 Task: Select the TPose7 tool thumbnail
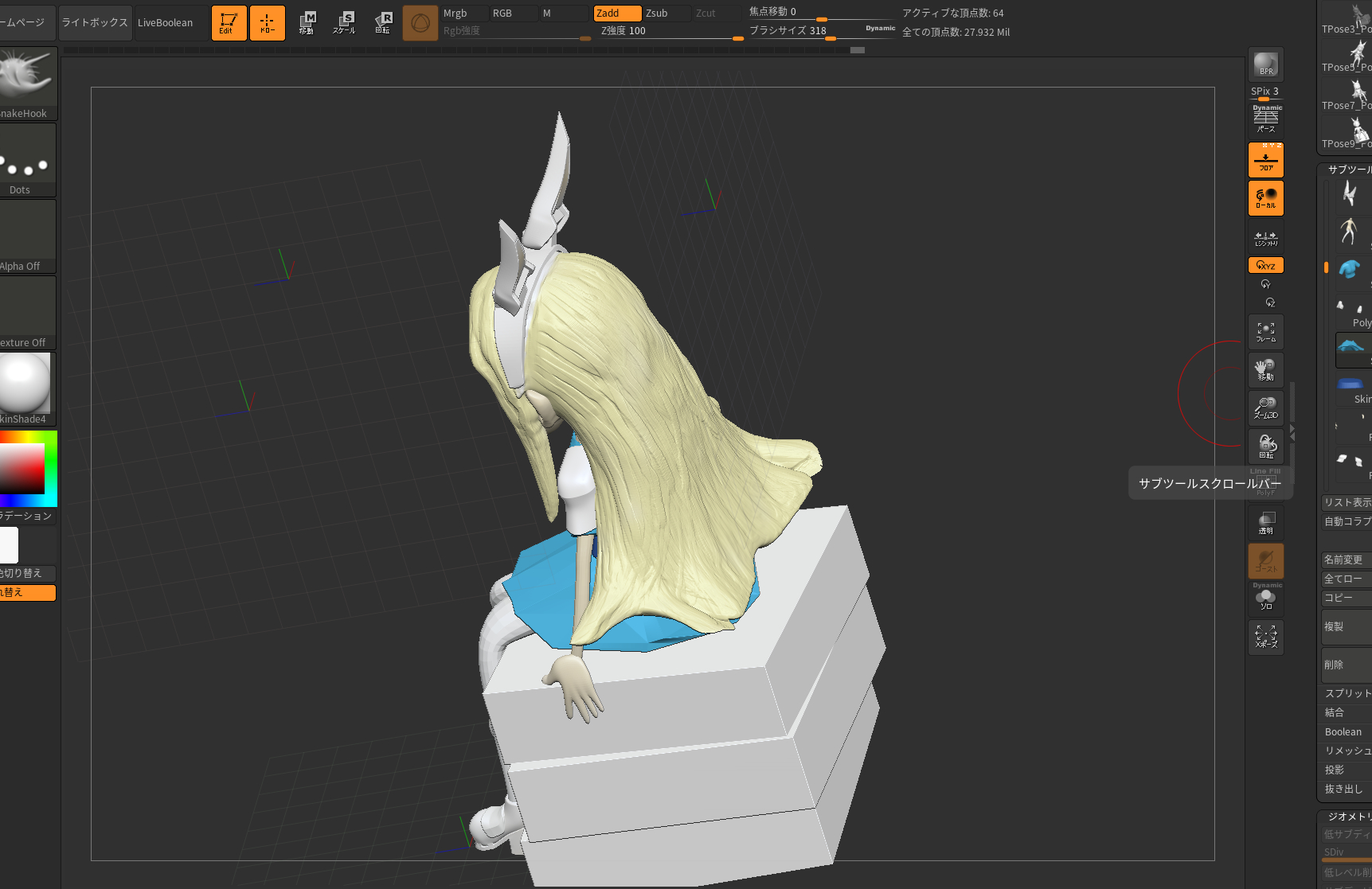tap(1346, 96)
